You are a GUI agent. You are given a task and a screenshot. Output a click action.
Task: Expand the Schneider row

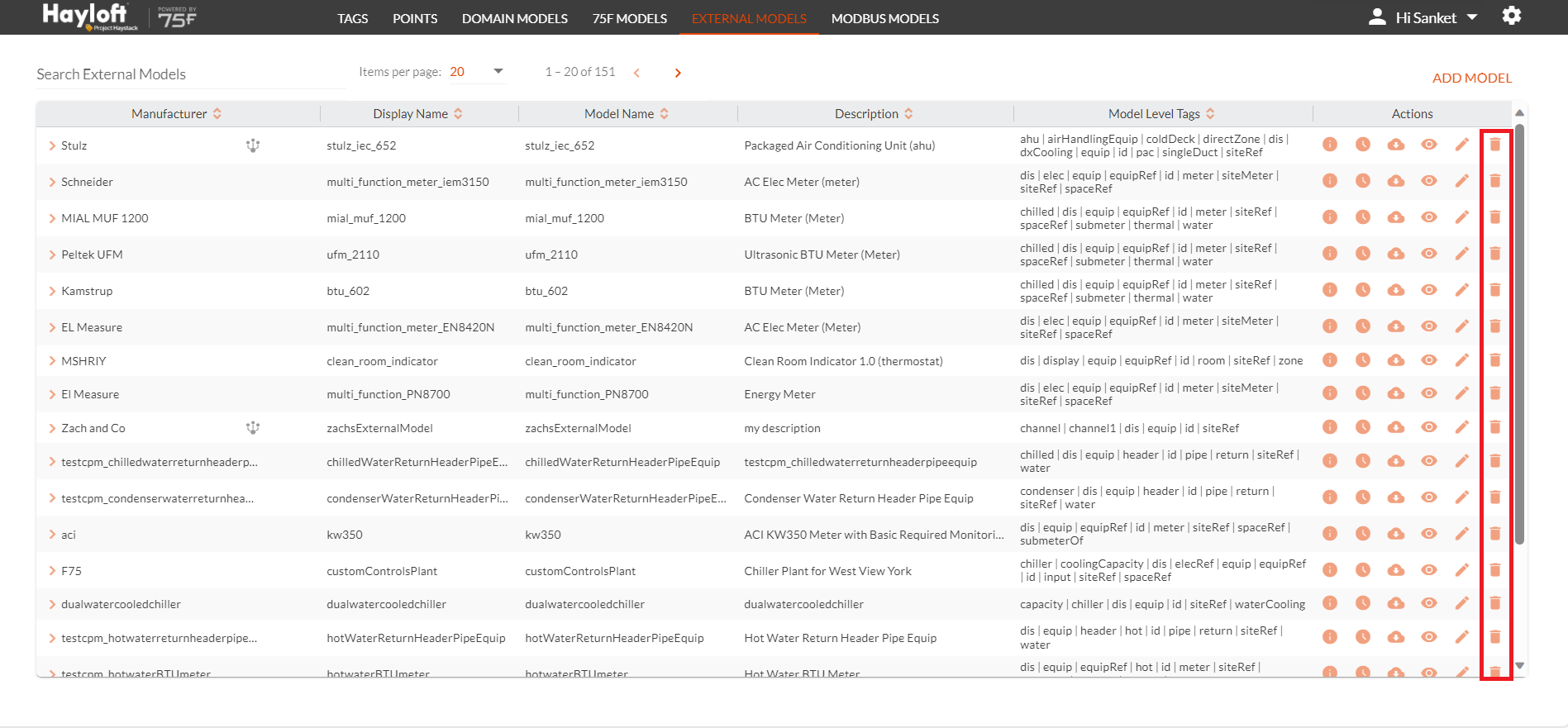click(52, 182)
